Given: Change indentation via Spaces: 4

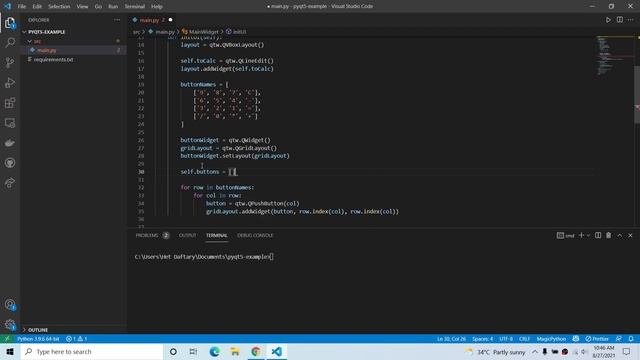Looking at the screenshot, I should [482, 339].
